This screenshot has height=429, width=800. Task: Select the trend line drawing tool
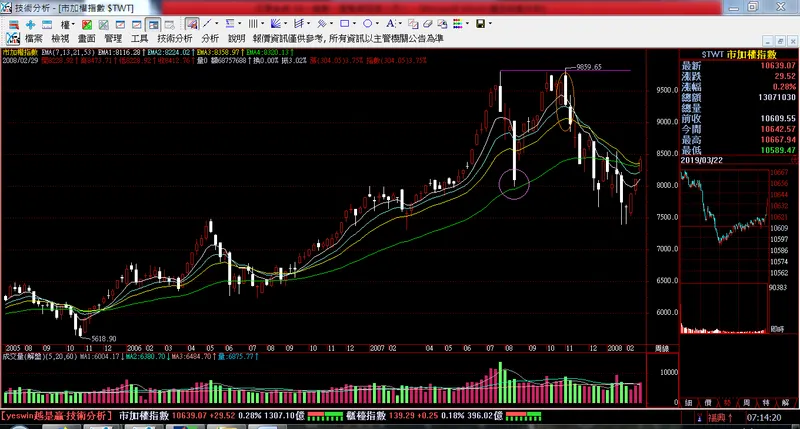(x=207, y=23)
